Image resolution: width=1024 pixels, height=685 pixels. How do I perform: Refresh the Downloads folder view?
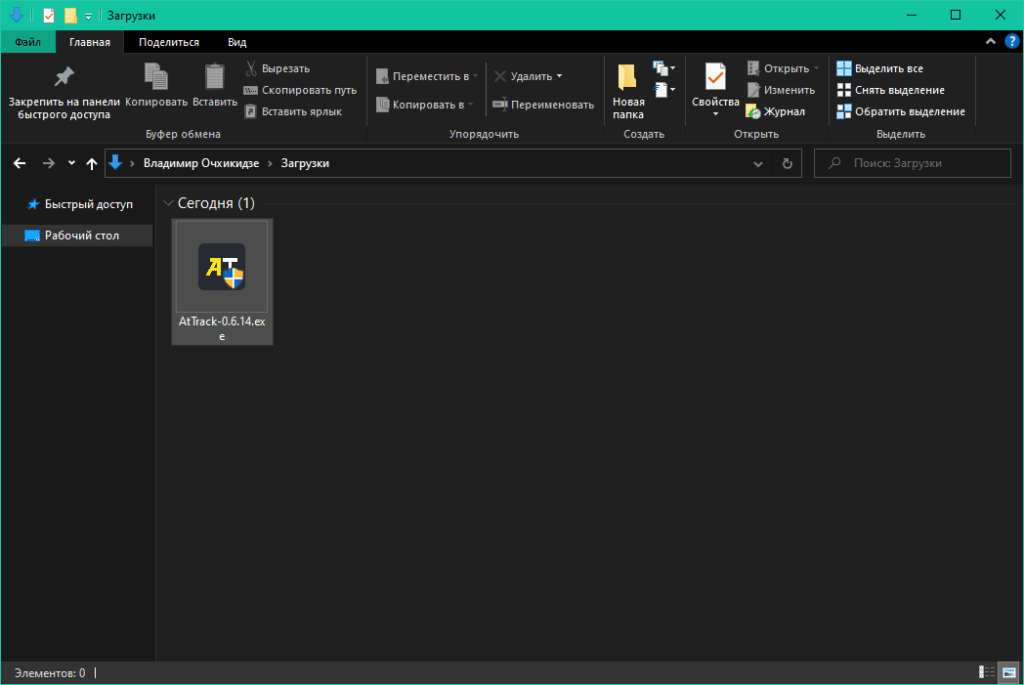click(787, 163)
